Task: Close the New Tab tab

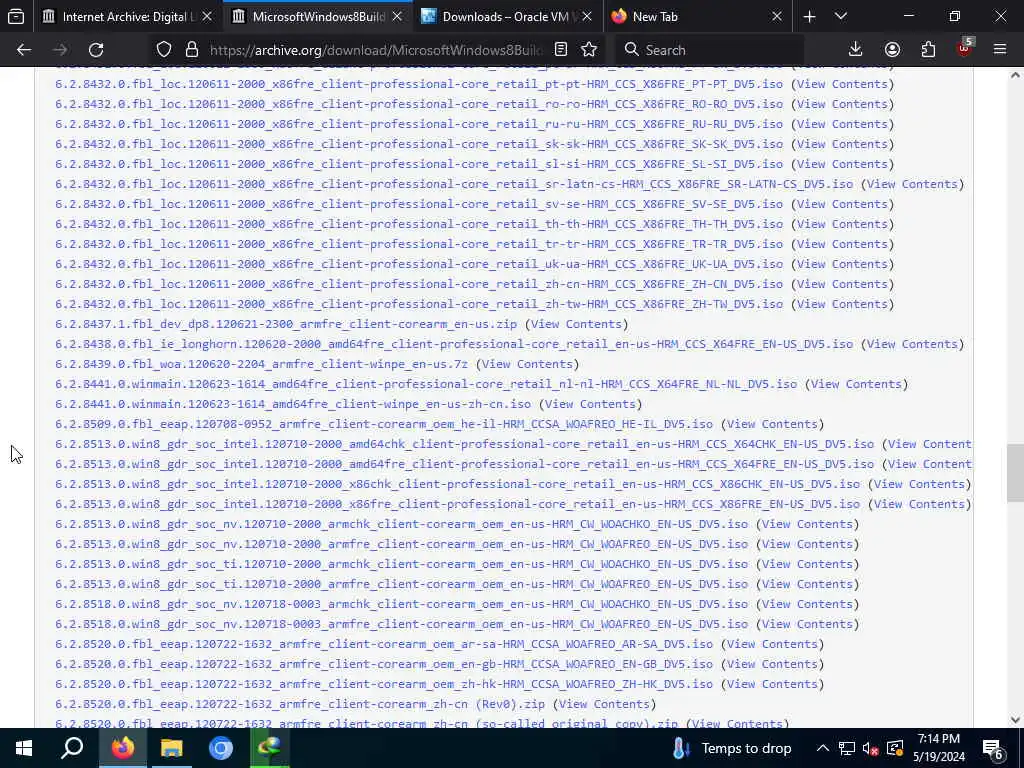Action: 776,16
